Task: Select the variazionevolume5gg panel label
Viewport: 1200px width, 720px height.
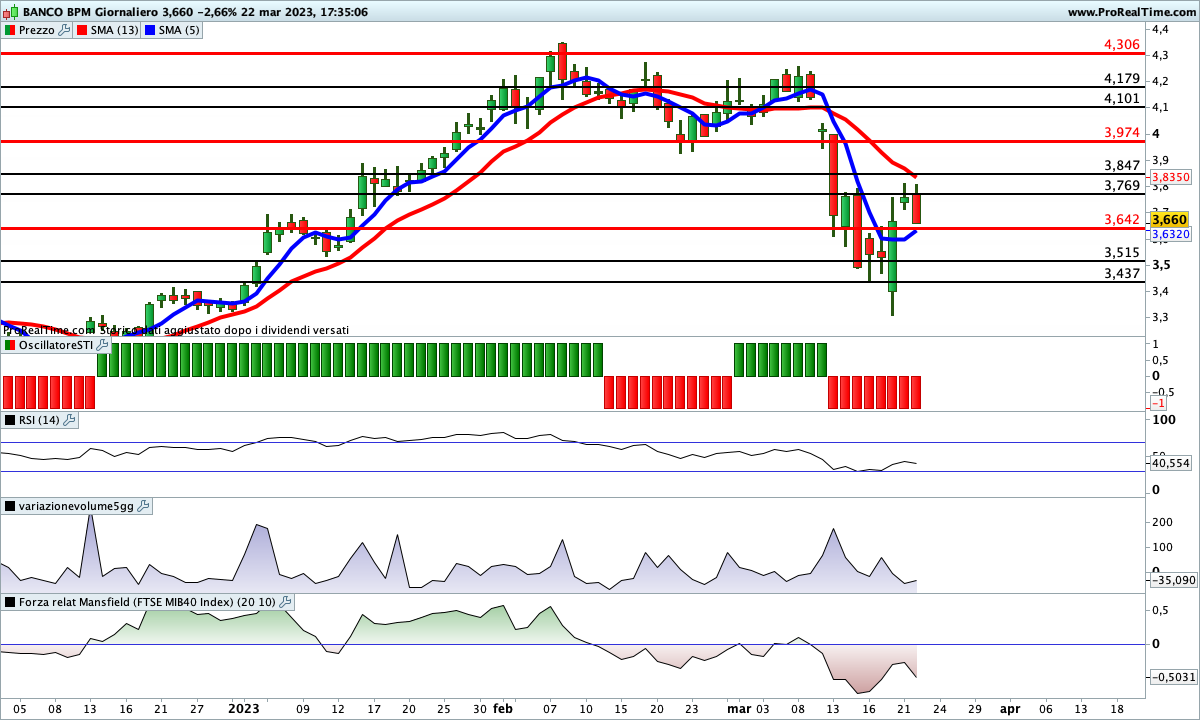Action: pyautogui.click(x=77, y=507)
